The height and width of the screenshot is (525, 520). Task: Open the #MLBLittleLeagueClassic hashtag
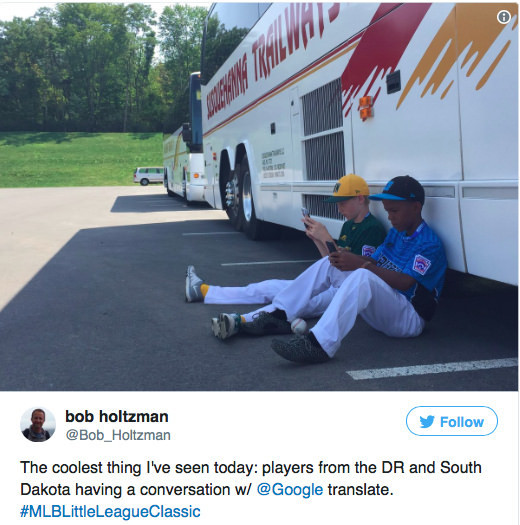[110, 511]
